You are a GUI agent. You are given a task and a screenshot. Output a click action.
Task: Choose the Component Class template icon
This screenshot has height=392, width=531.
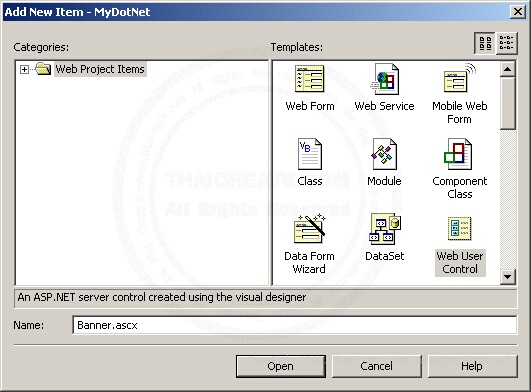[x=458, y=154]
